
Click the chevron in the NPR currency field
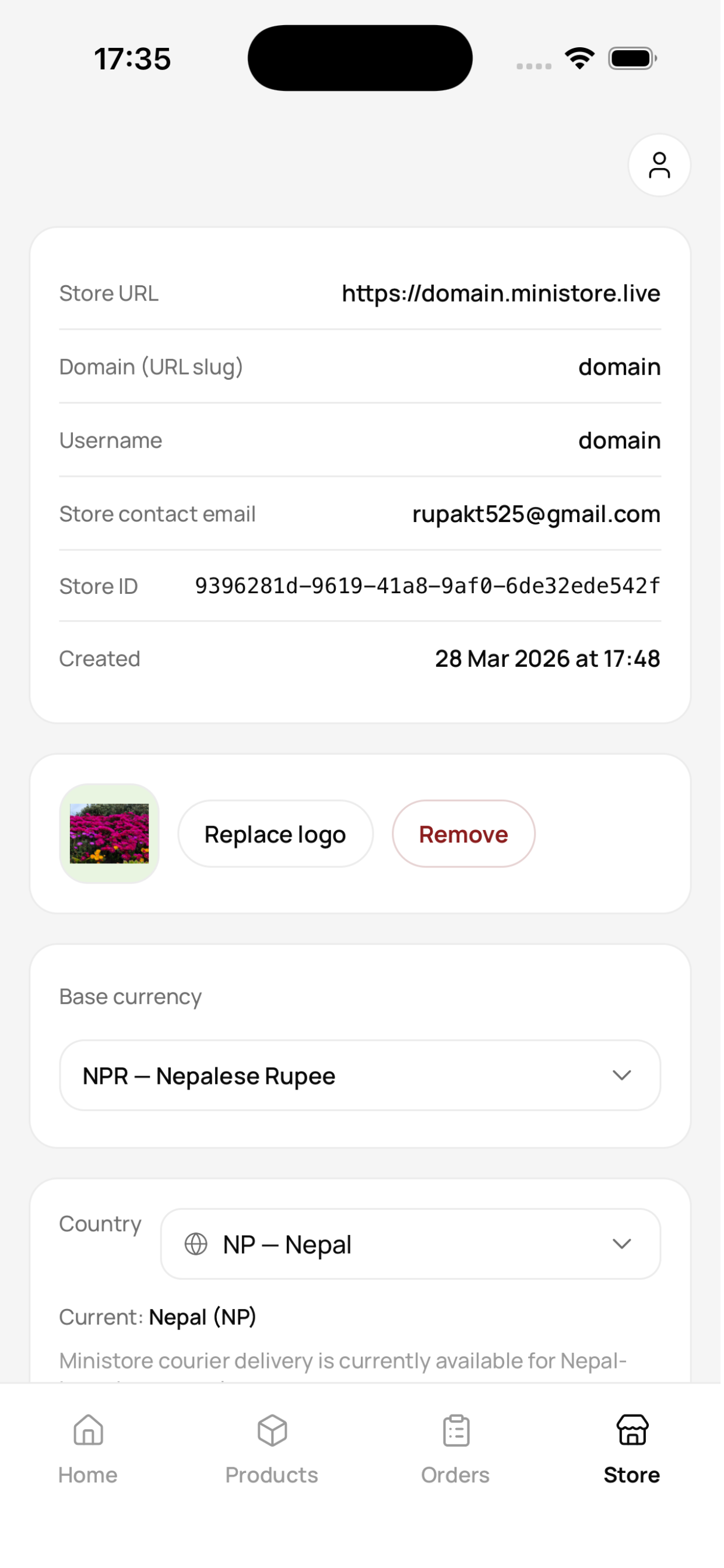pos(624,1080)
